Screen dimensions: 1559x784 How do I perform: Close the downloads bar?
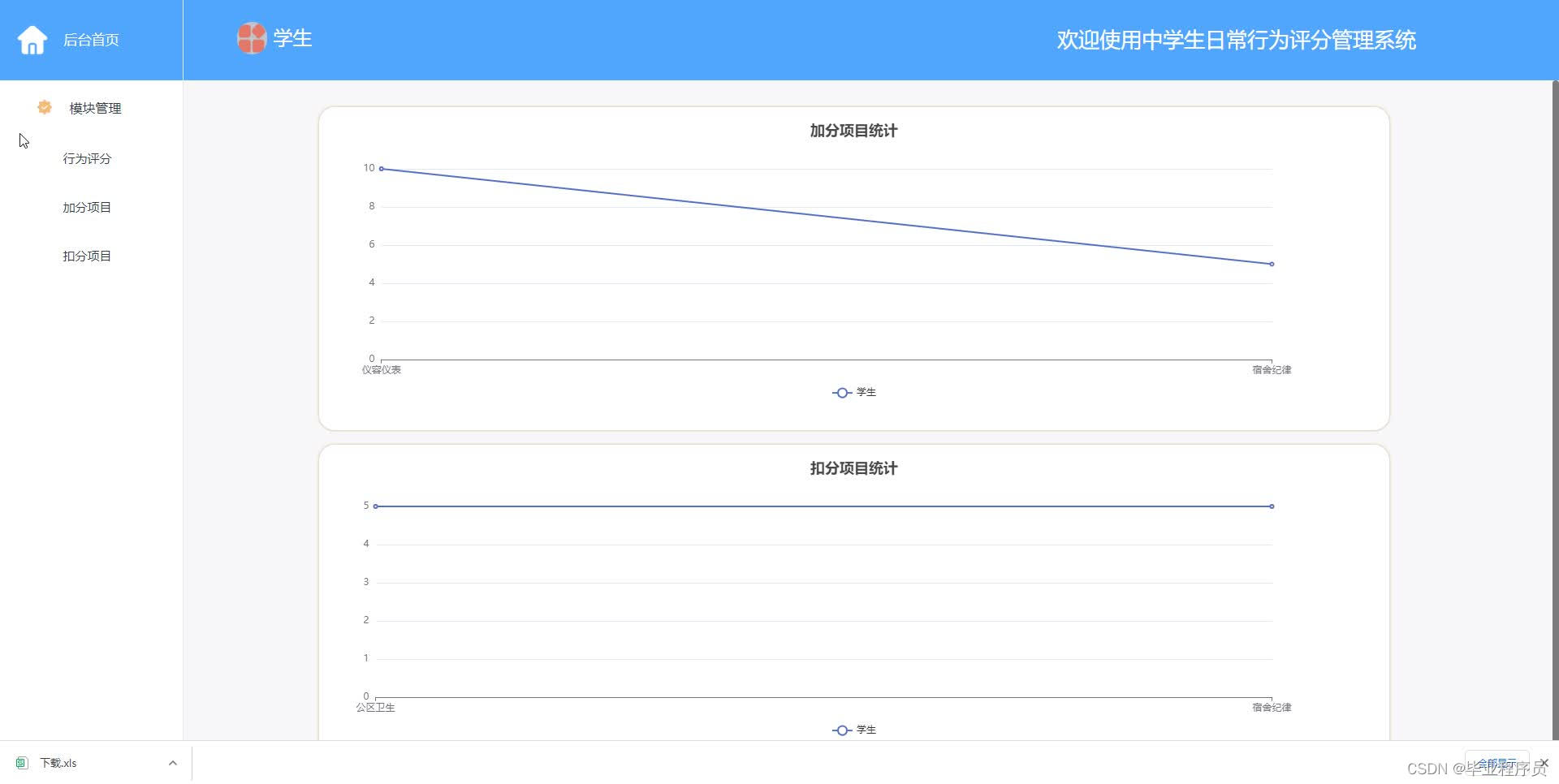pos(1544,763)
